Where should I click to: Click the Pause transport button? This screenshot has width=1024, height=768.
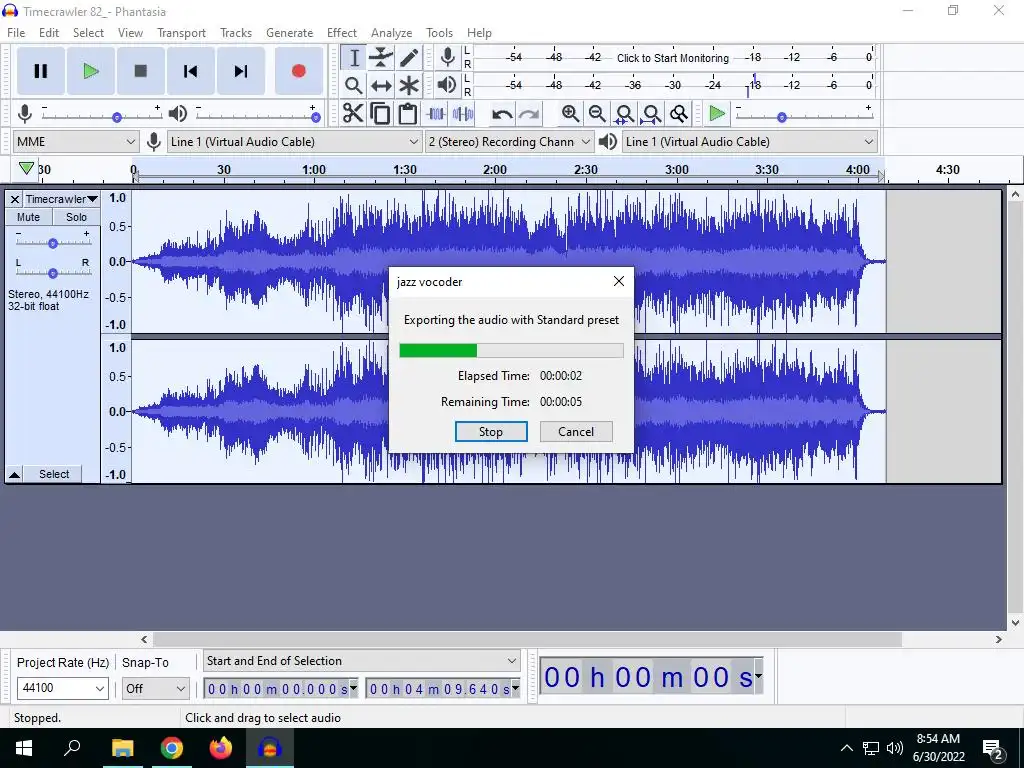[40, 71]
